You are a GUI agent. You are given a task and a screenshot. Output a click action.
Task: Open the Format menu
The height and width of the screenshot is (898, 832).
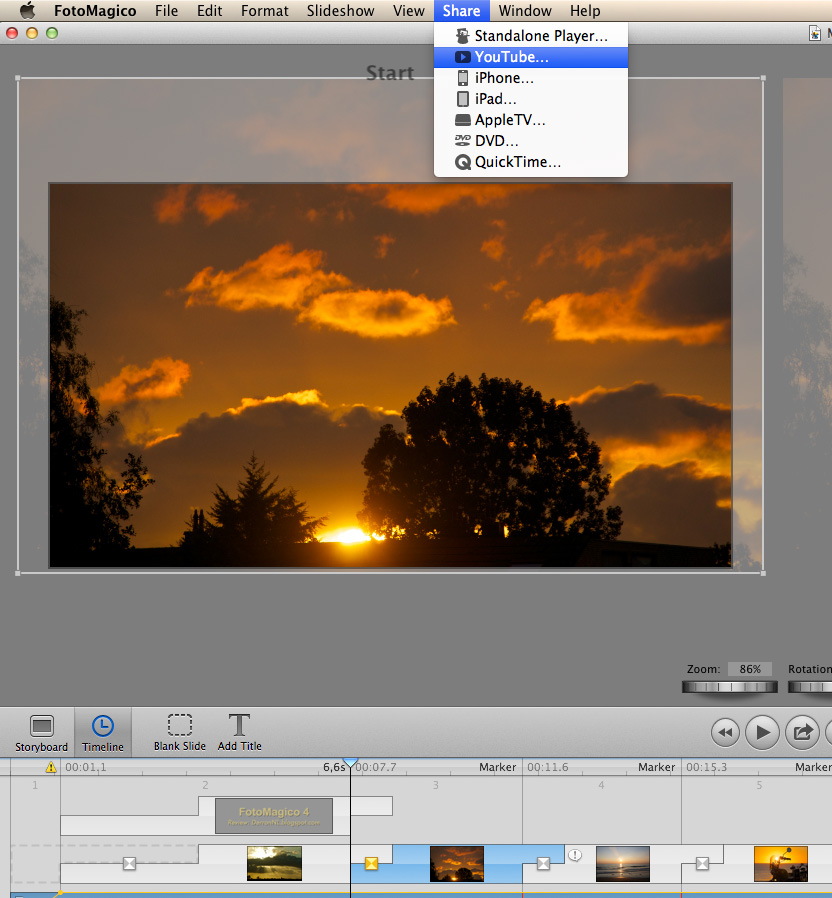pyautogui.click(x=265, y=10)
